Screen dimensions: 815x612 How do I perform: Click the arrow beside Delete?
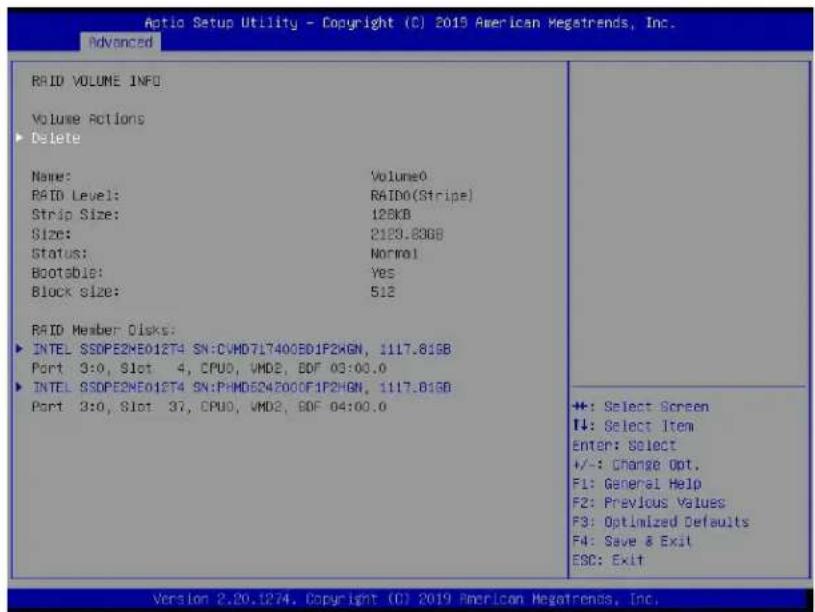pos(20,138)
